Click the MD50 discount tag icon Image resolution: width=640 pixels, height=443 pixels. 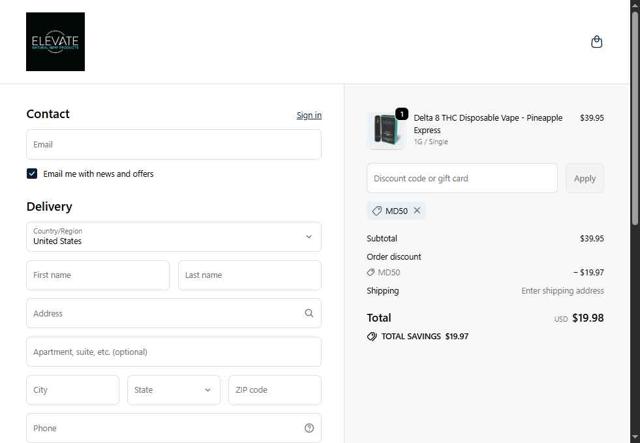click(377, 211)
